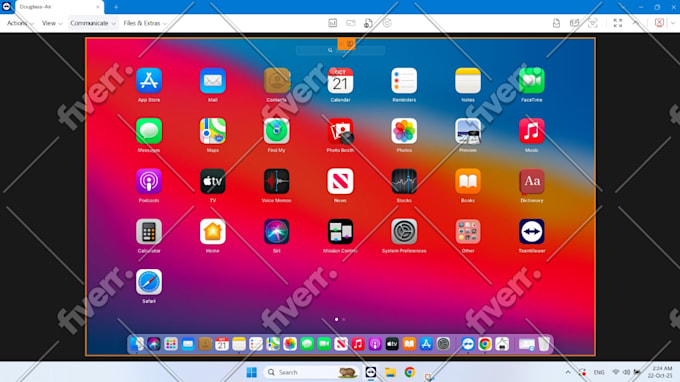680x382 pixels.
Task: Open Siri from the Launchpad grid
Action: [x=276, y=232]
